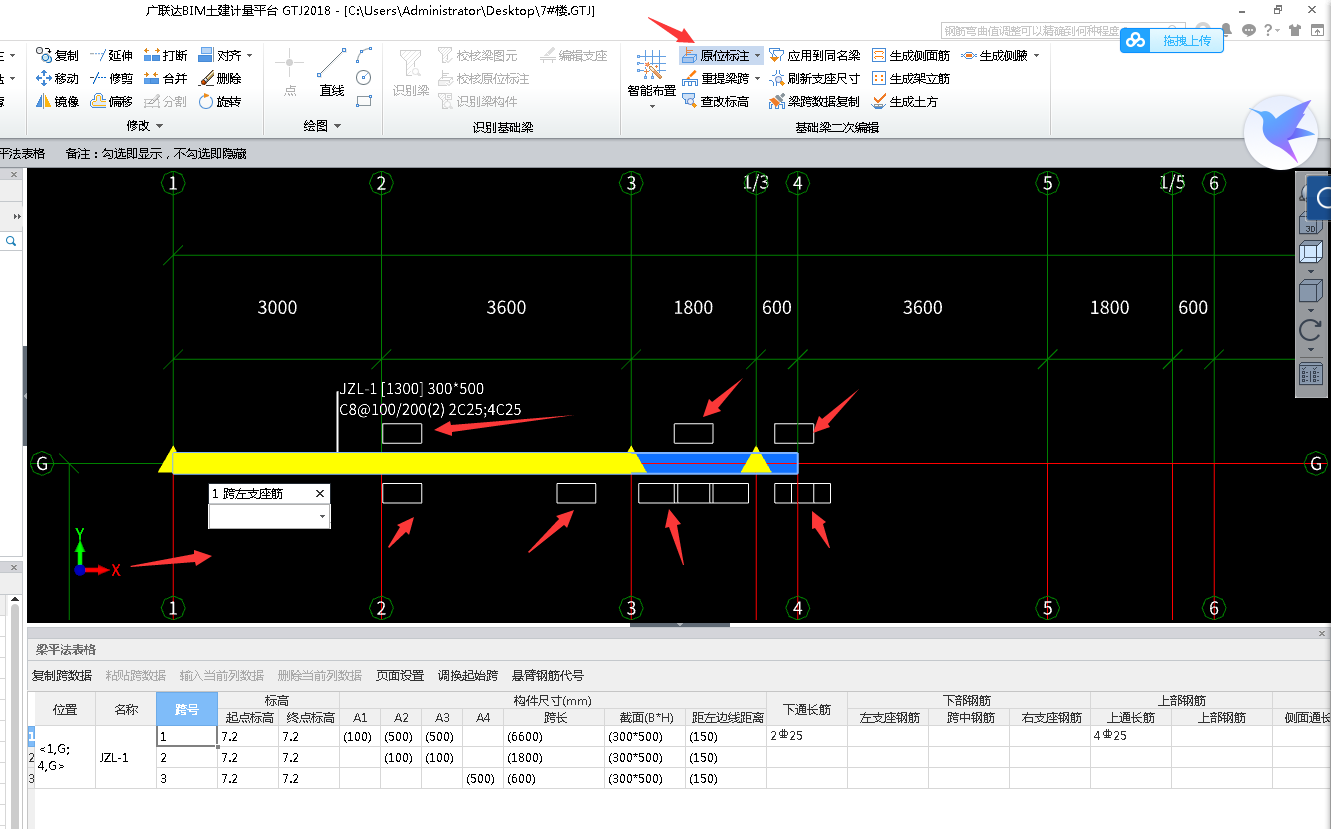Click 应用到同名梁 apply to same-name beams
Image resolution: width=1331 pixels, height=829 pixels.
[x=814, y=55]
